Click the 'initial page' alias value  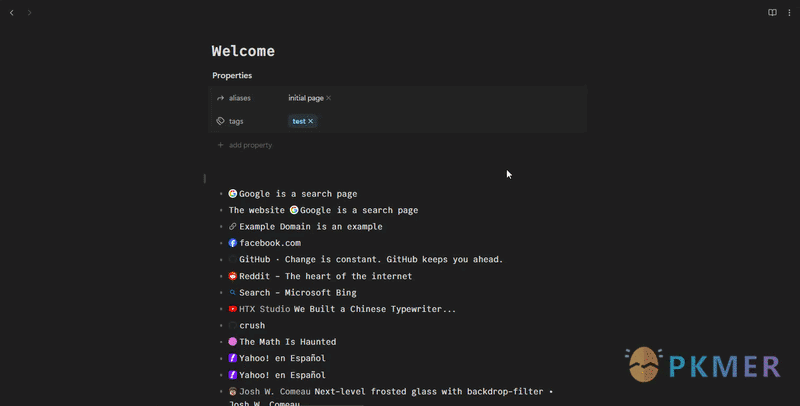306,98
